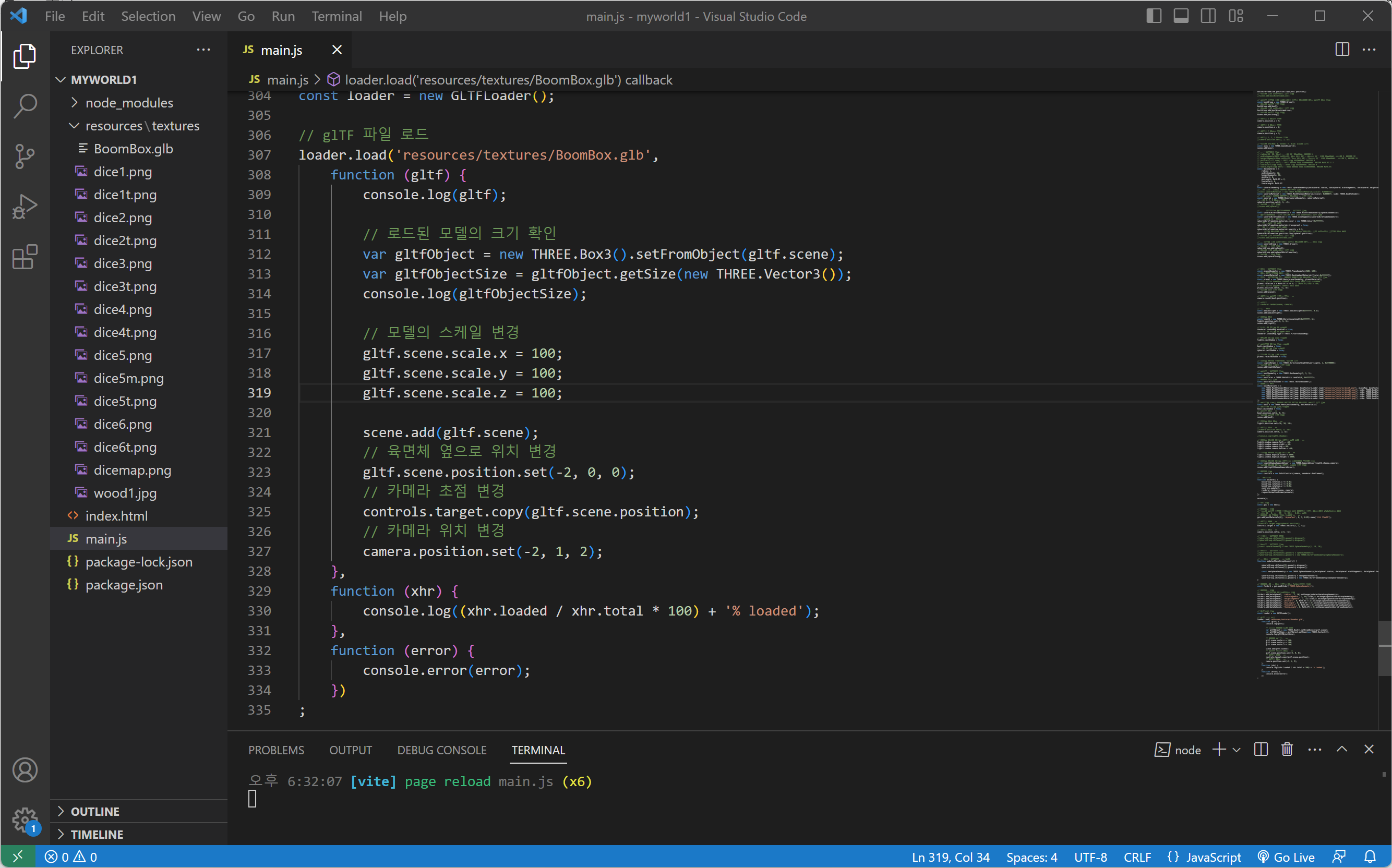Screen dimensions: 1392x868
Task: Open the Source Control view
Action: pos(25,156)
